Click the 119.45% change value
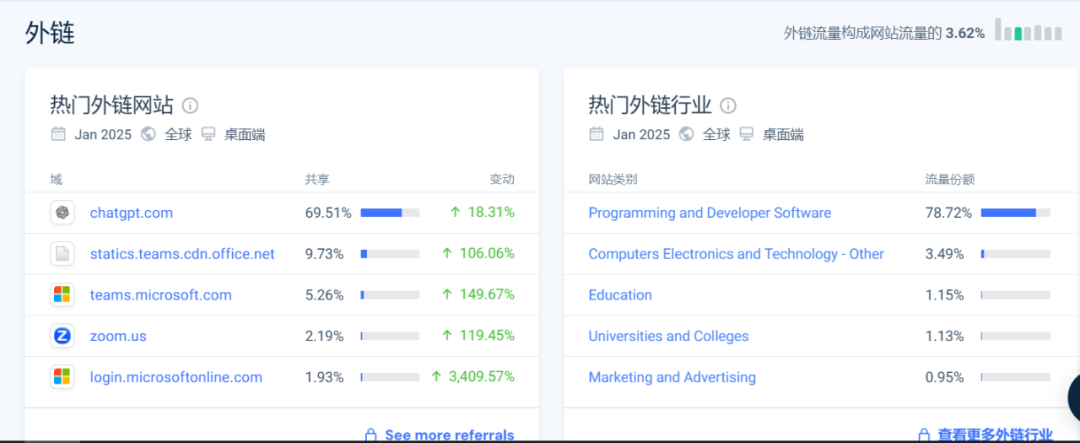Image resolution: width=1080 pixels, height=443 pixels. (487, 336)
